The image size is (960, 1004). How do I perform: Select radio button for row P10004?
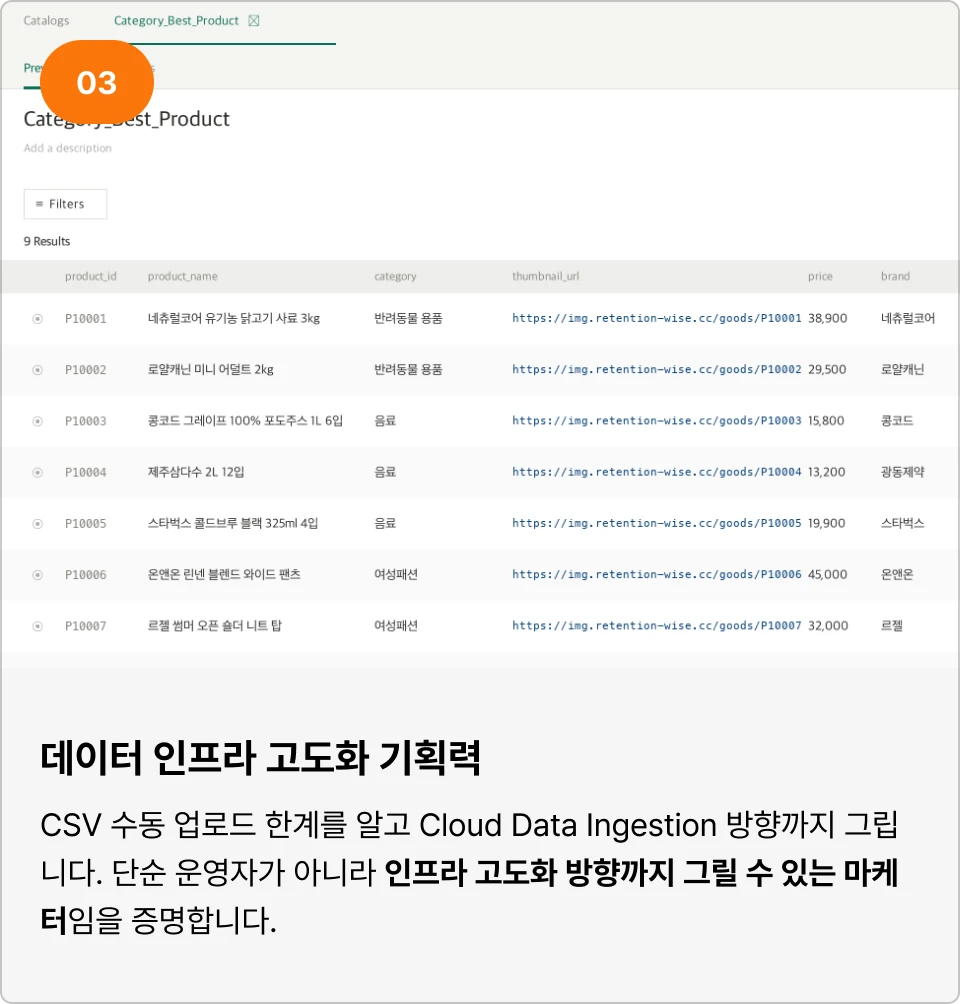pyautogui.click(x=38, y=473)
